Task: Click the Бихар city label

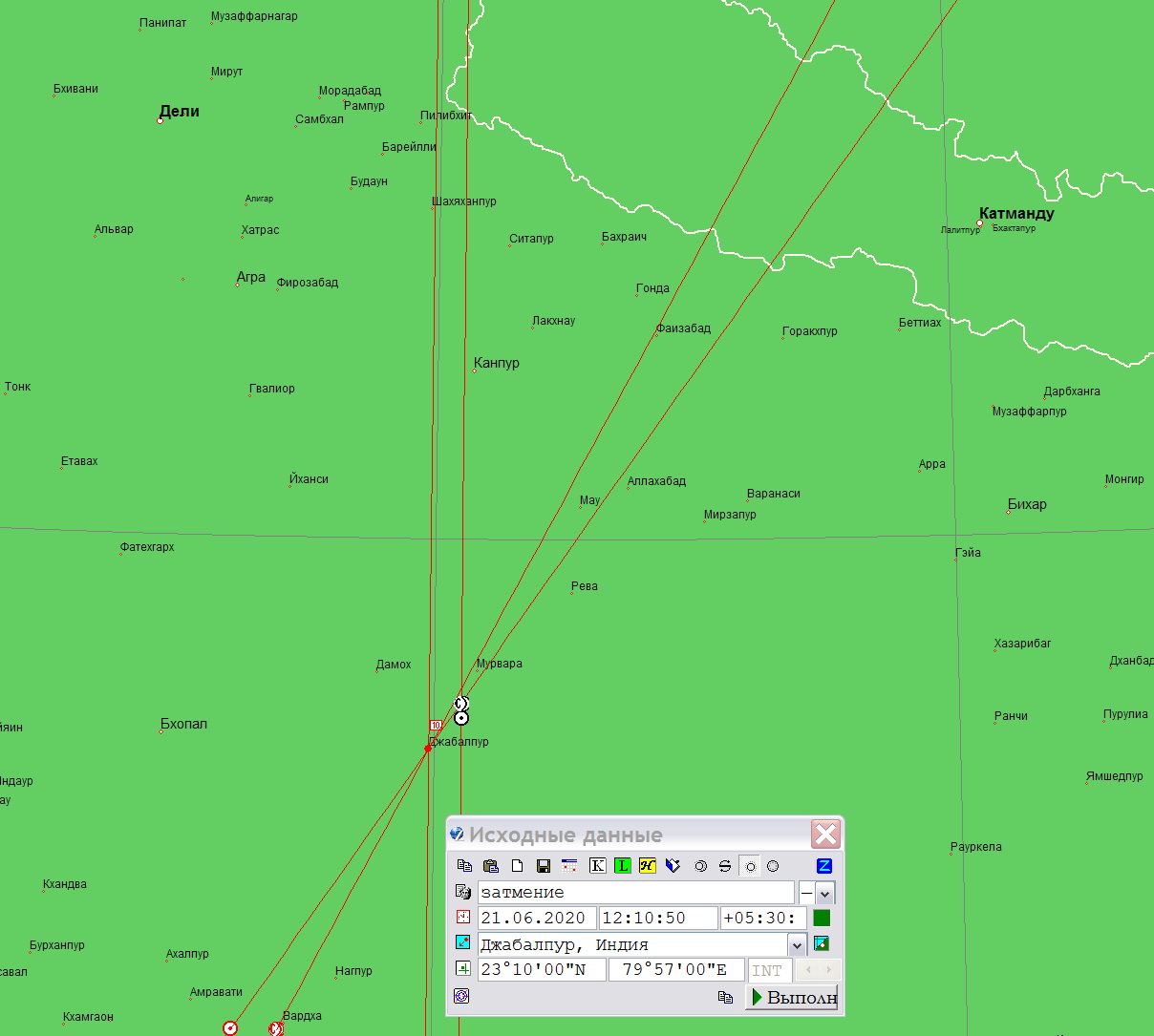Action: click(1028, 504)
